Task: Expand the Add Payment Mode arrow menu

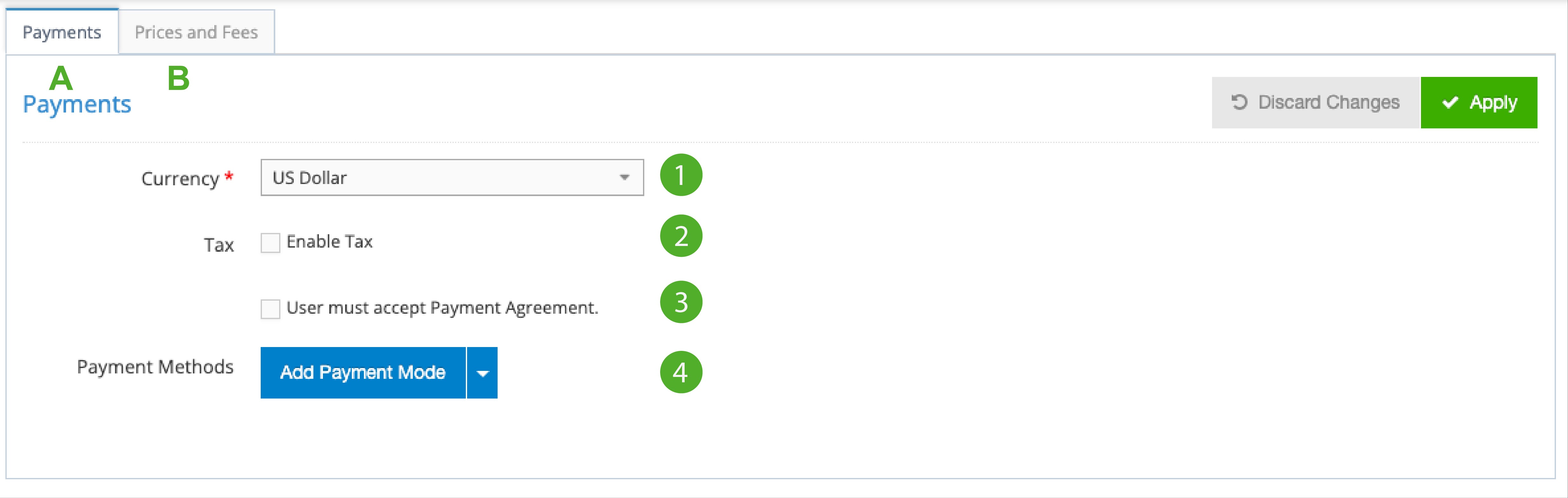Action: pos(482,372)
